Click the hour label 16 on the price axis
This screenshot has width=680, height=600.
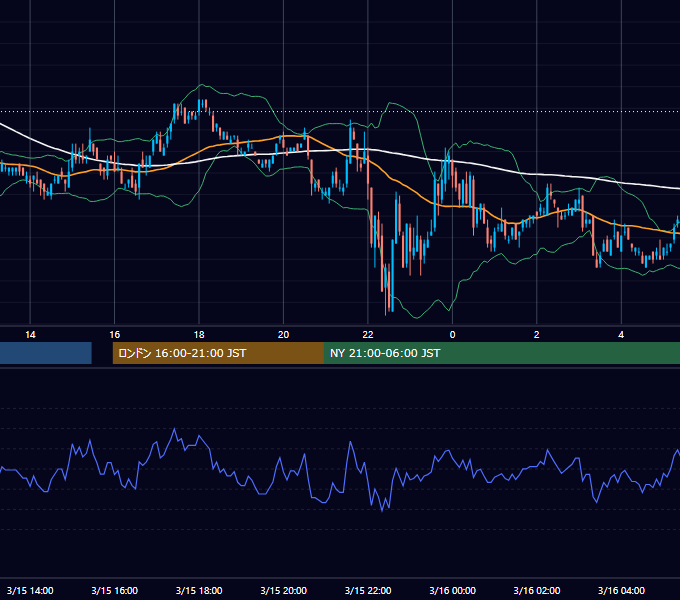[114, 335]
